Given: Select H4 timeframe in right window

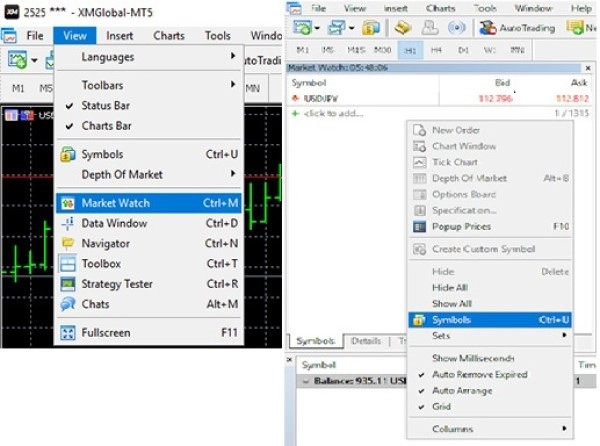Looking at the screenshot, I should (x=436, y=50).
